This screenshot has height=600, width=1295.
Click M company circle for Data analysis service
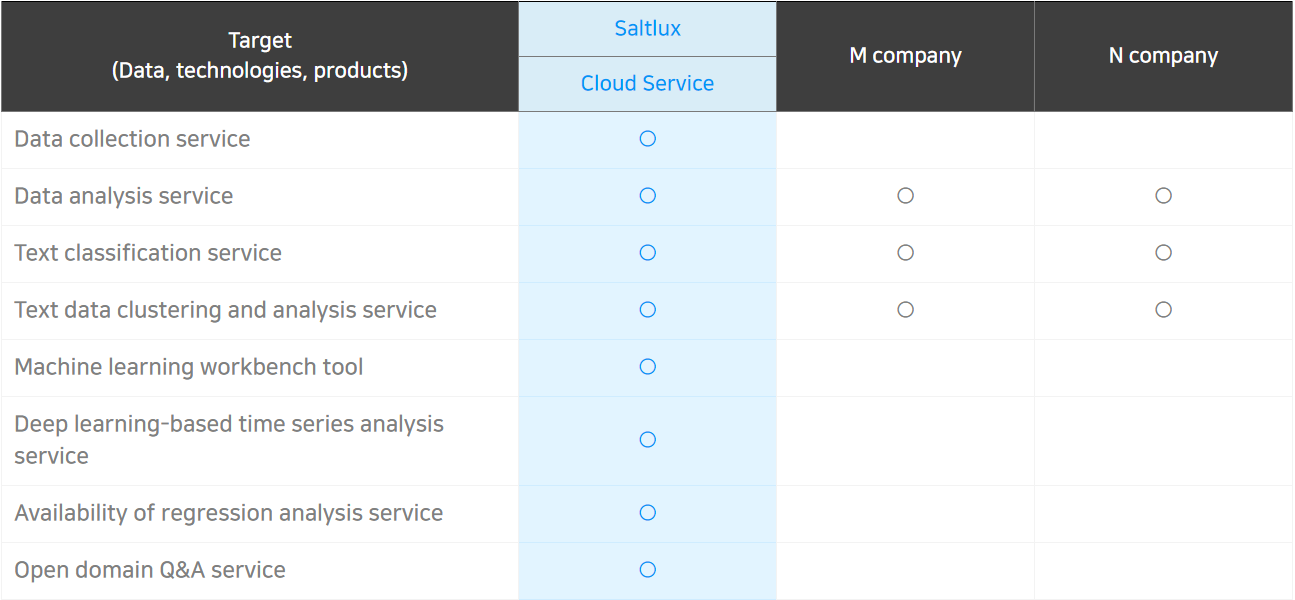pyautogui.click(x=905, y=196)
